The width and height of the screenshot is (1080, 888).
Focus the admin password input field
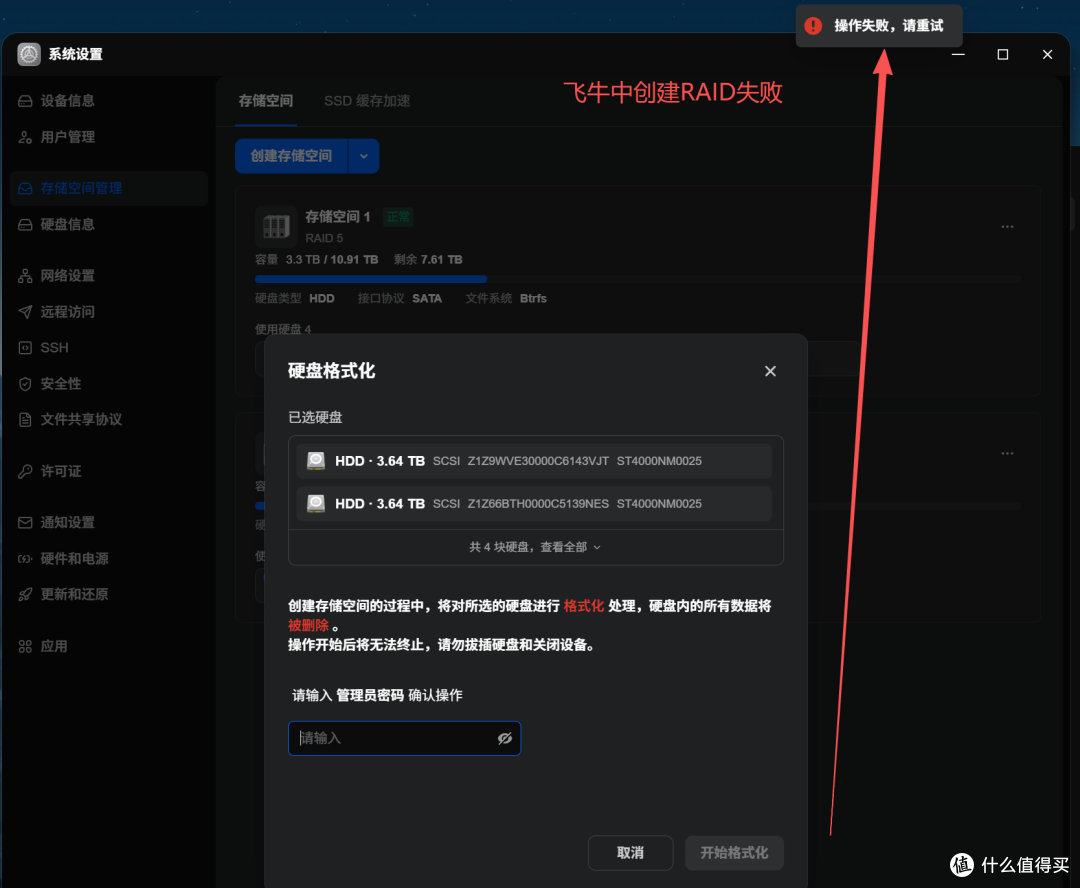pyautogui.click(x=404, y=739)
